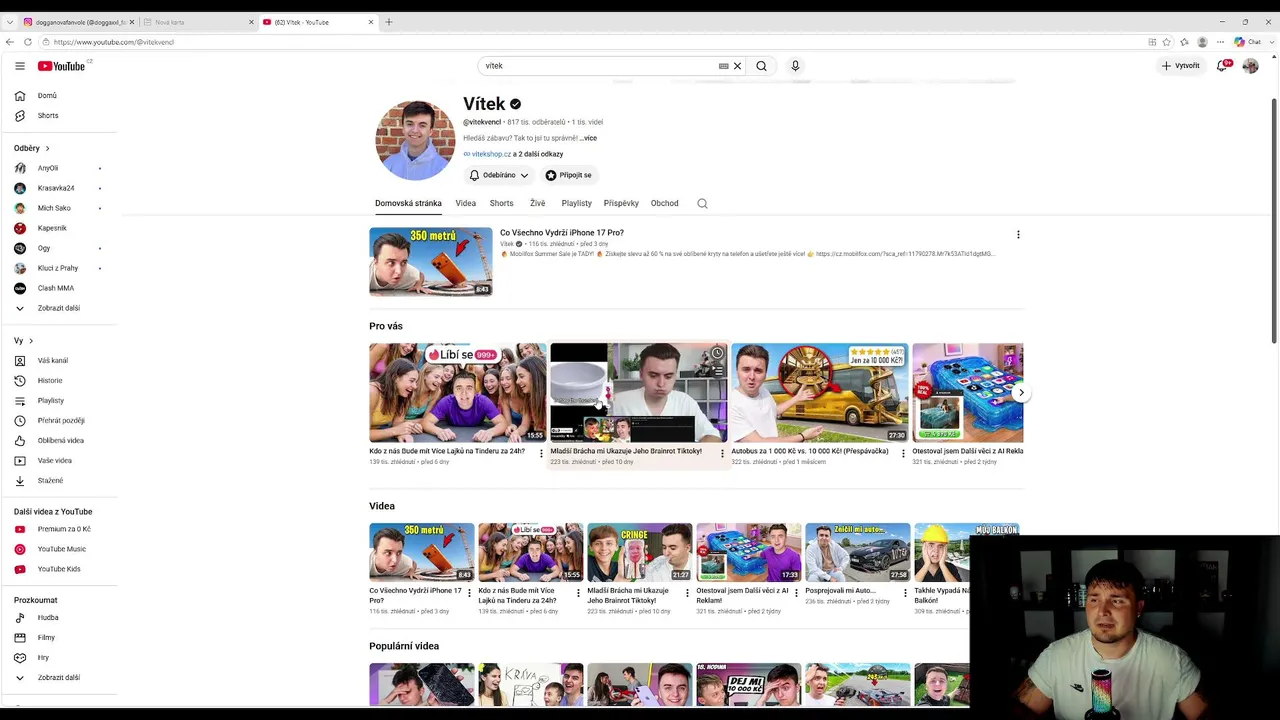
Task: Run the search with the magnifier button
Action: 761,66
